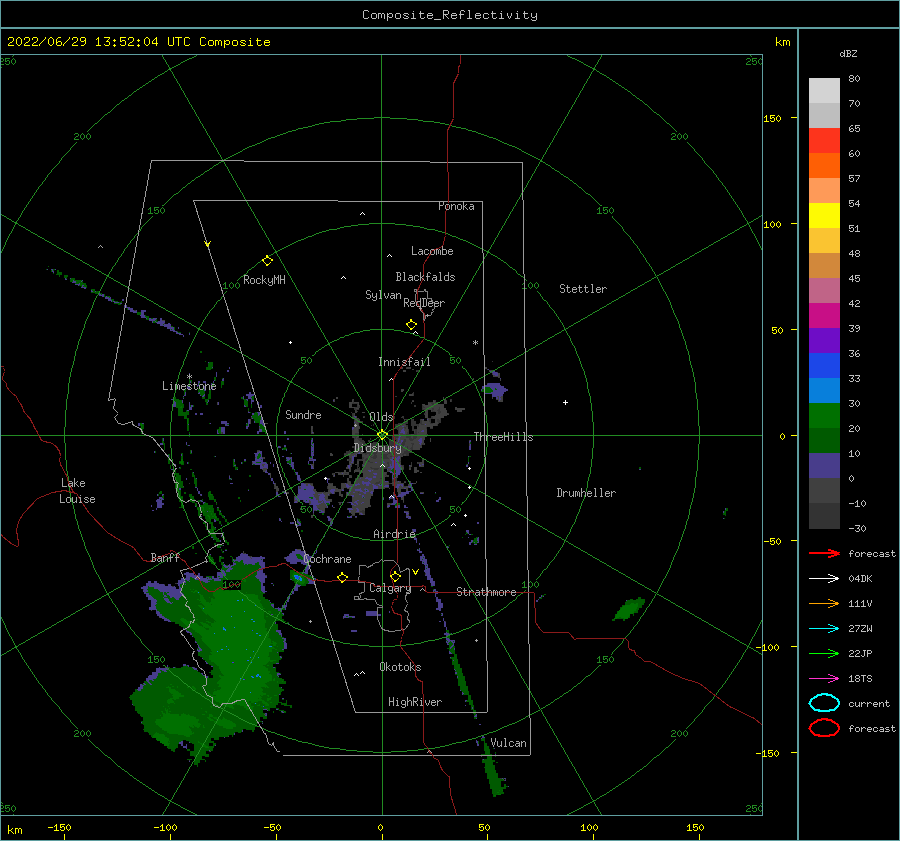Image resolution: width=900 pixels, height=841 pixels.
Task: Click the Banff town label
Action: pos(165,557)
